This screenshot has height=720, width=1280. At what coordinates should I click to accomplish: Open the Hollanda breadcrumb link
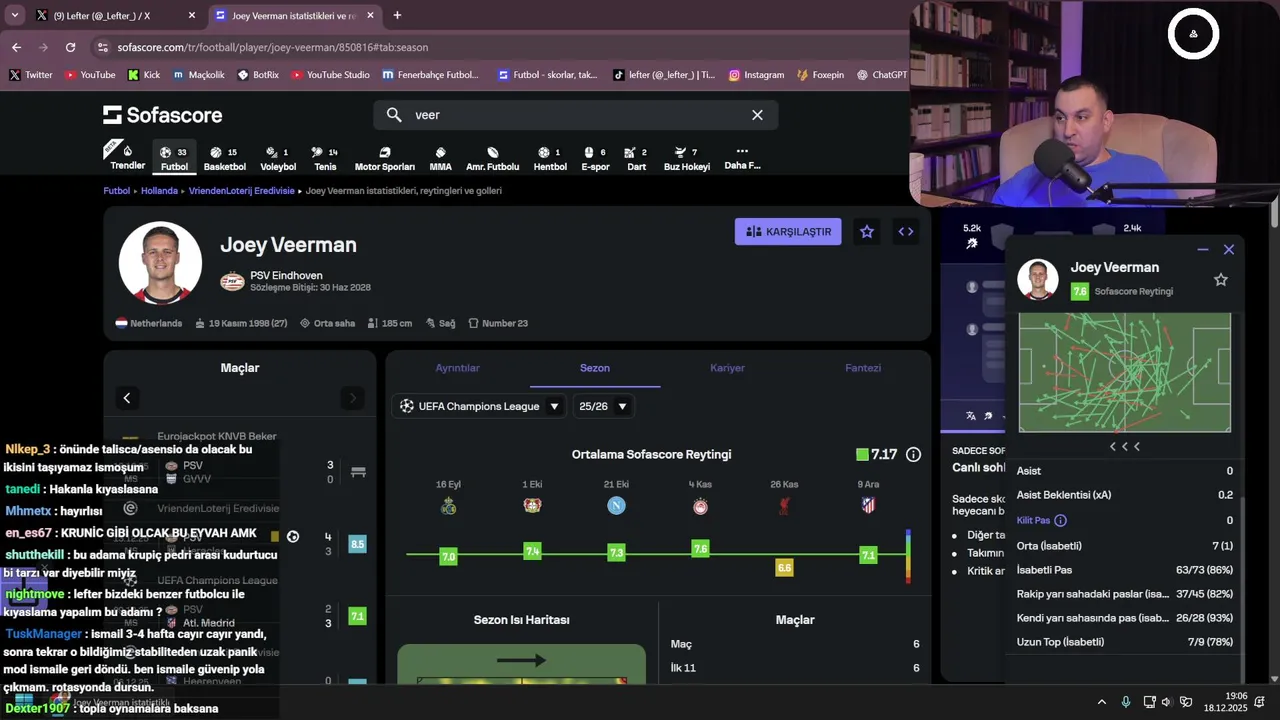point(159,190)
